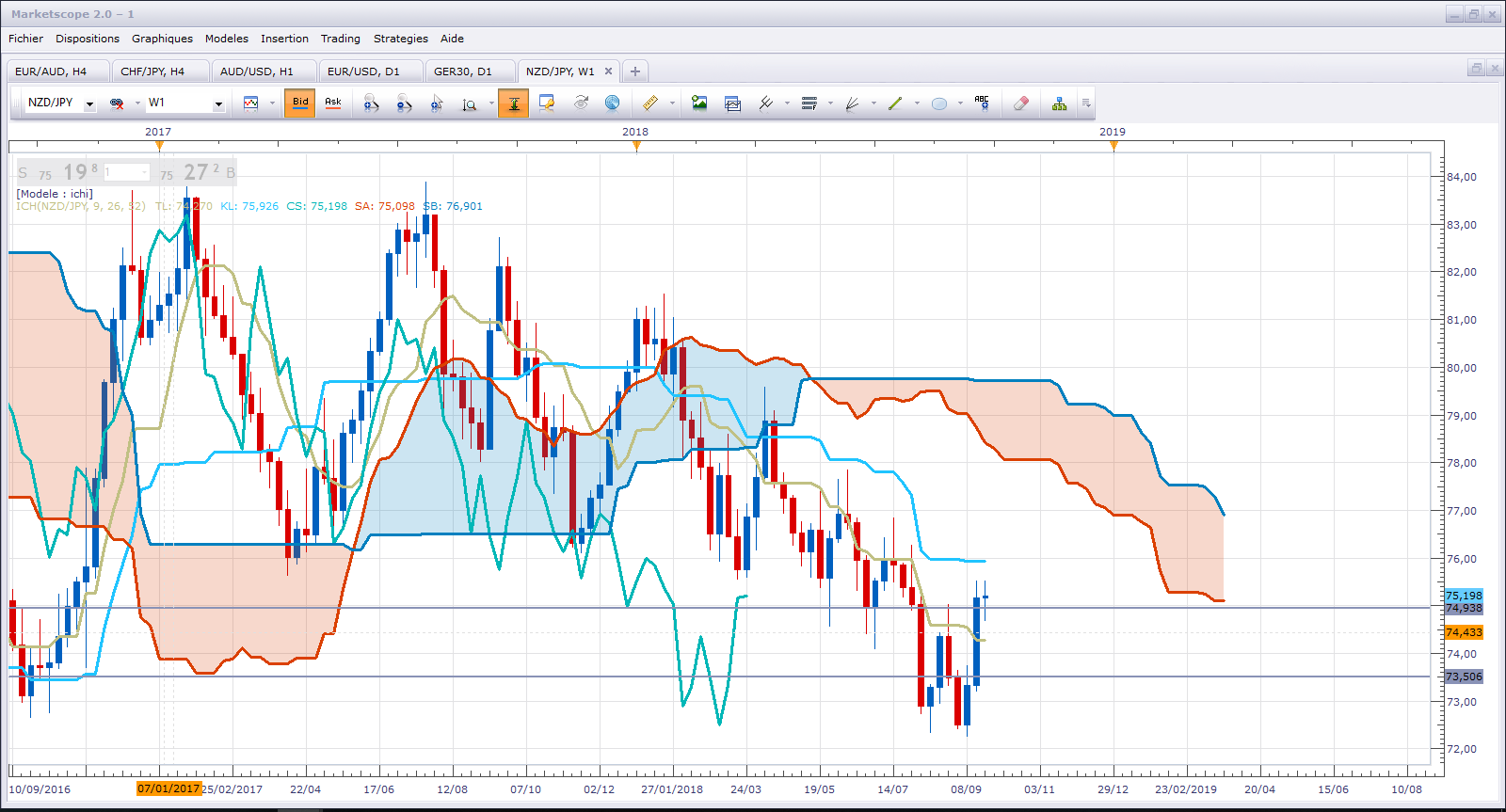The image size is (1506, 812).
Task: Expand the trend line dropdown arrow
Action: click(917, 103)
